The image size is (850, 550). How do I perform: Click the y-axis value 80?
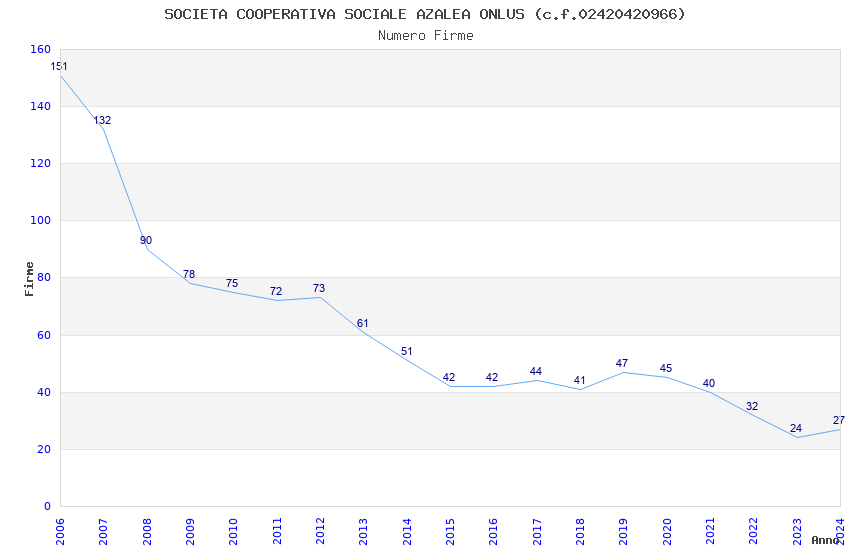[x=44, y=277]
